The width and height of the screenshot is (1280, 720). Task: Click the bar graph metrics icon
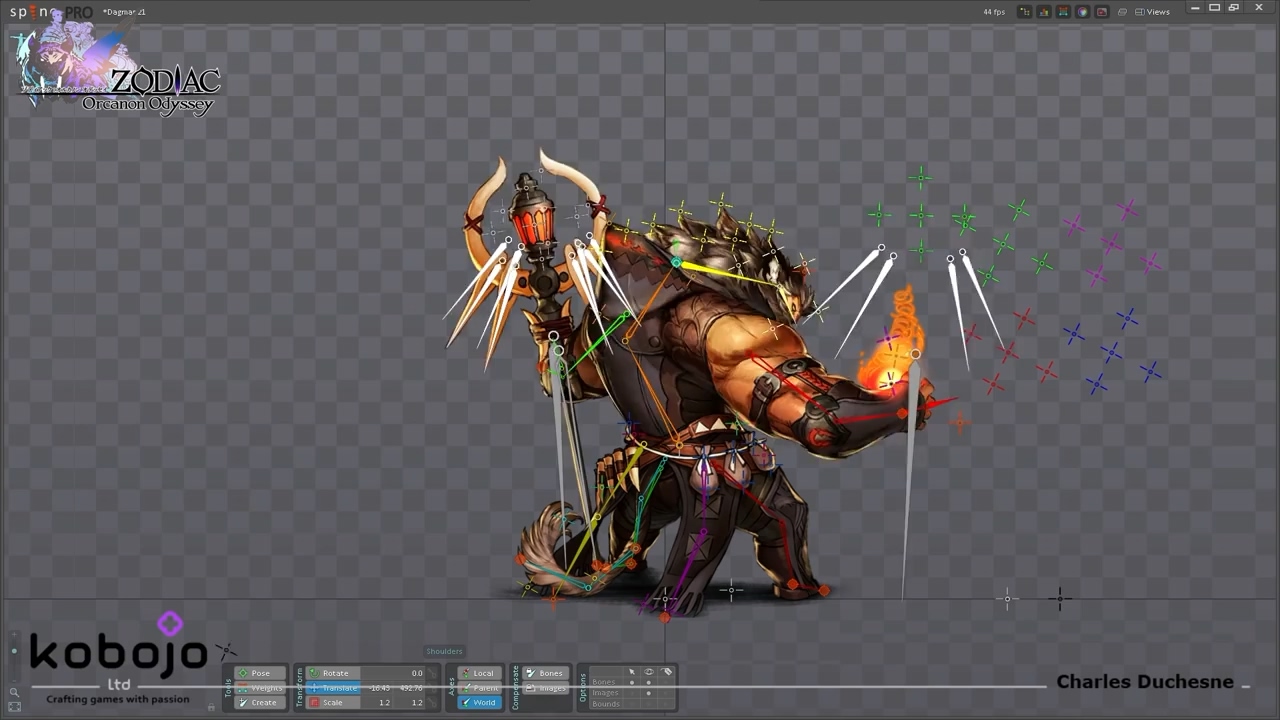(1044, 12)
